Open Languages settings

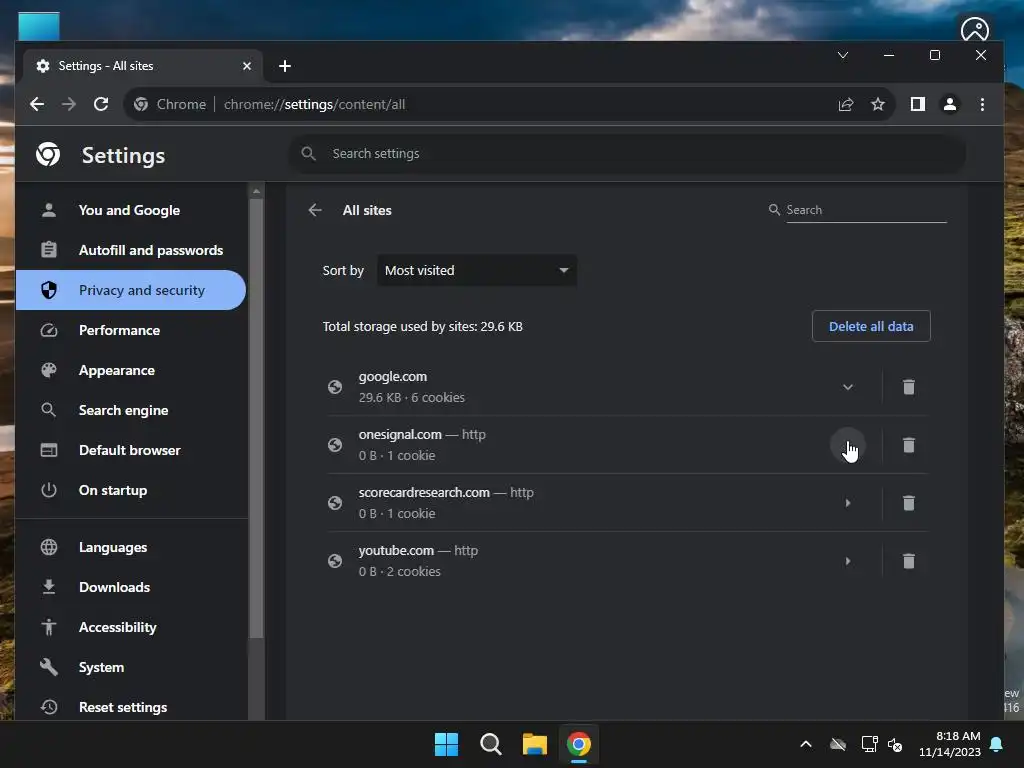pyautogui.click(x=112, y=547)
